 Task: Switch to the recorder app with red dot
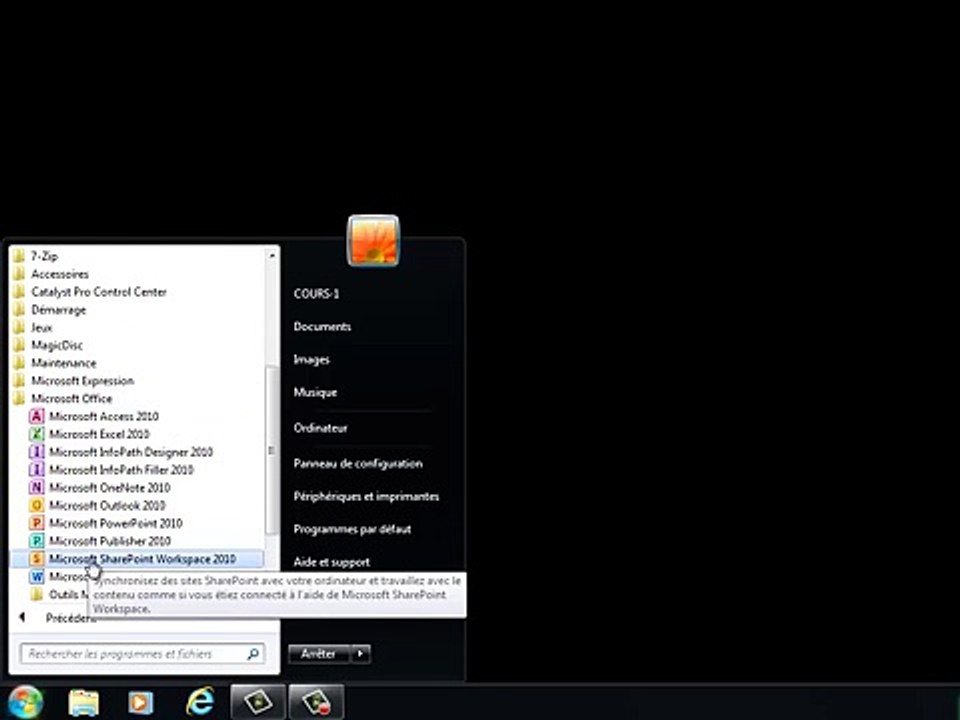coord(317,702)
